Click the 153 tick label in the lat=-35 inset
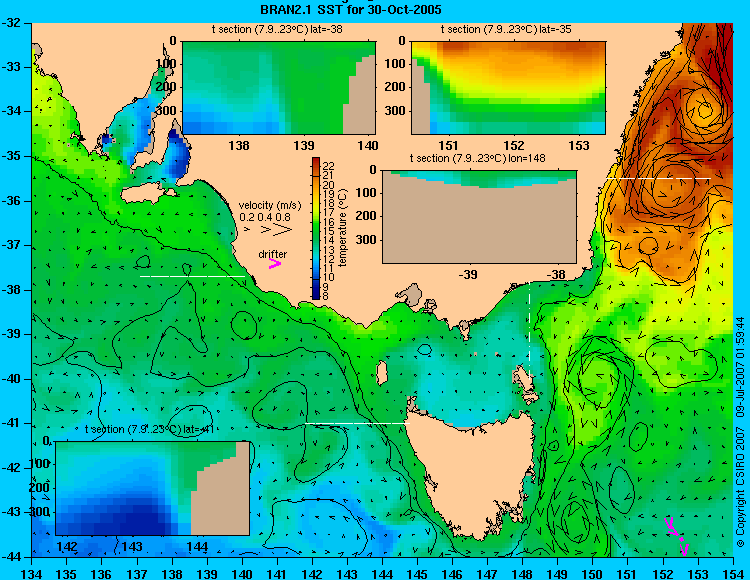Viewport: 750px width, 580px height. [579, 145]
